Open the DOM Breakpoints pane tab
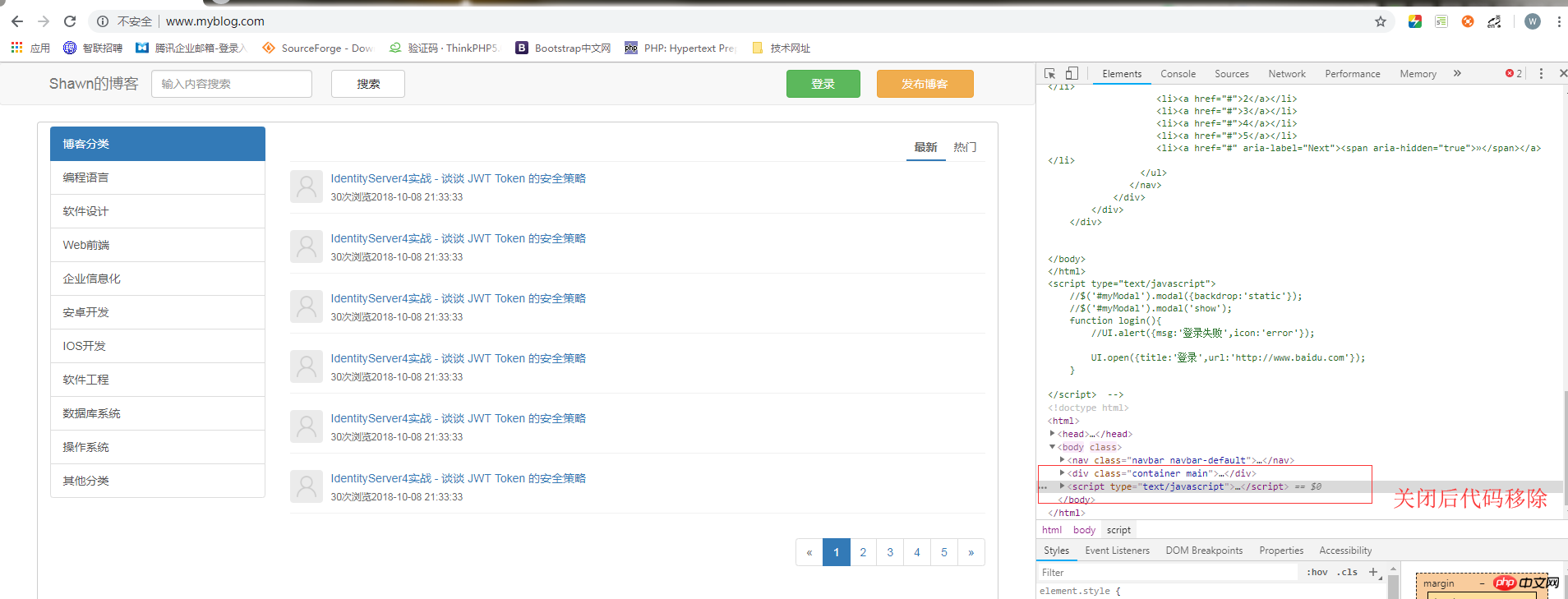 click(1204, 551)
